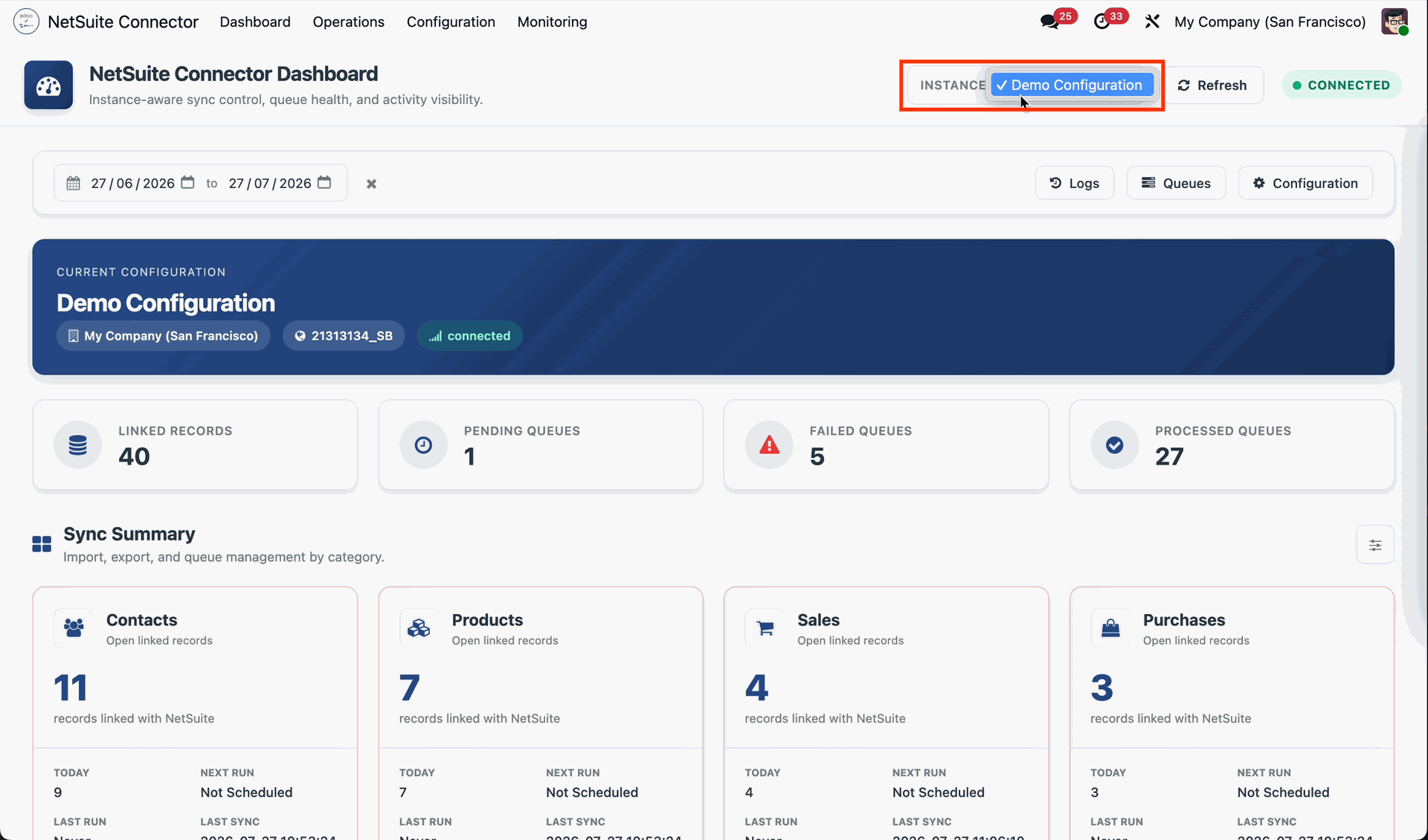The width and height of the screenshot is (1428, 840).
Task: Click the debug tools wrench icon
Action: 1152,22
